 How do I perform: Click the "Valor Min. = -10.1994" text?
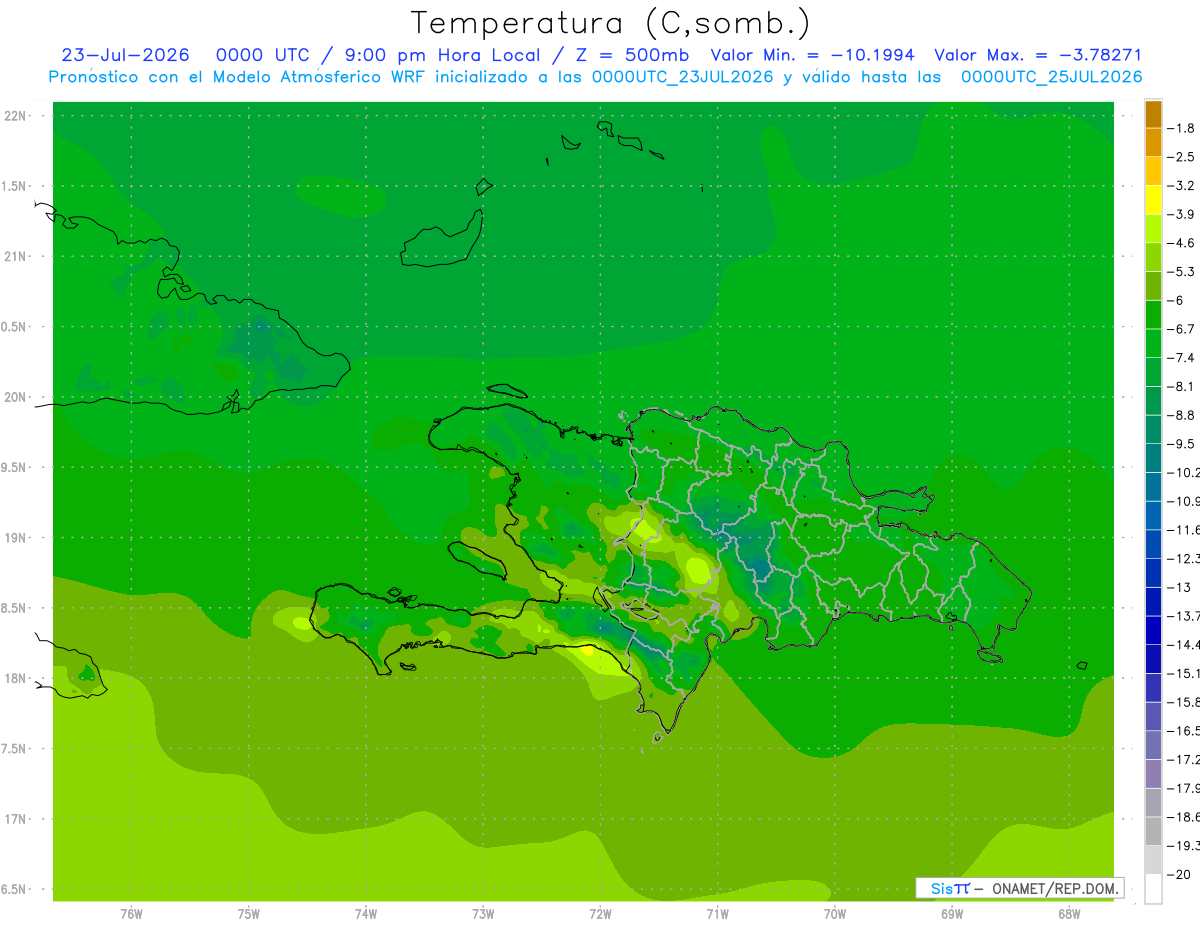click(x=812, y=55)
